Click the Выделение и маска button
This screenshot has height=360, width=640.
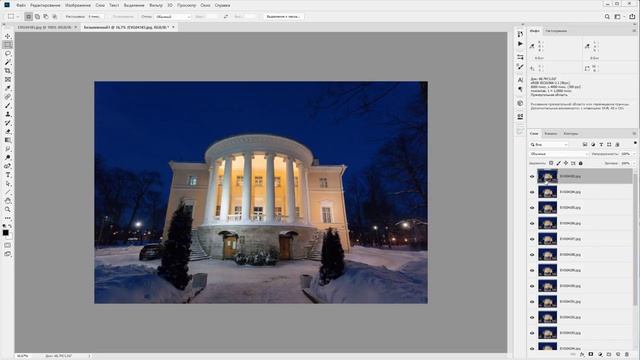click(283, 17)
